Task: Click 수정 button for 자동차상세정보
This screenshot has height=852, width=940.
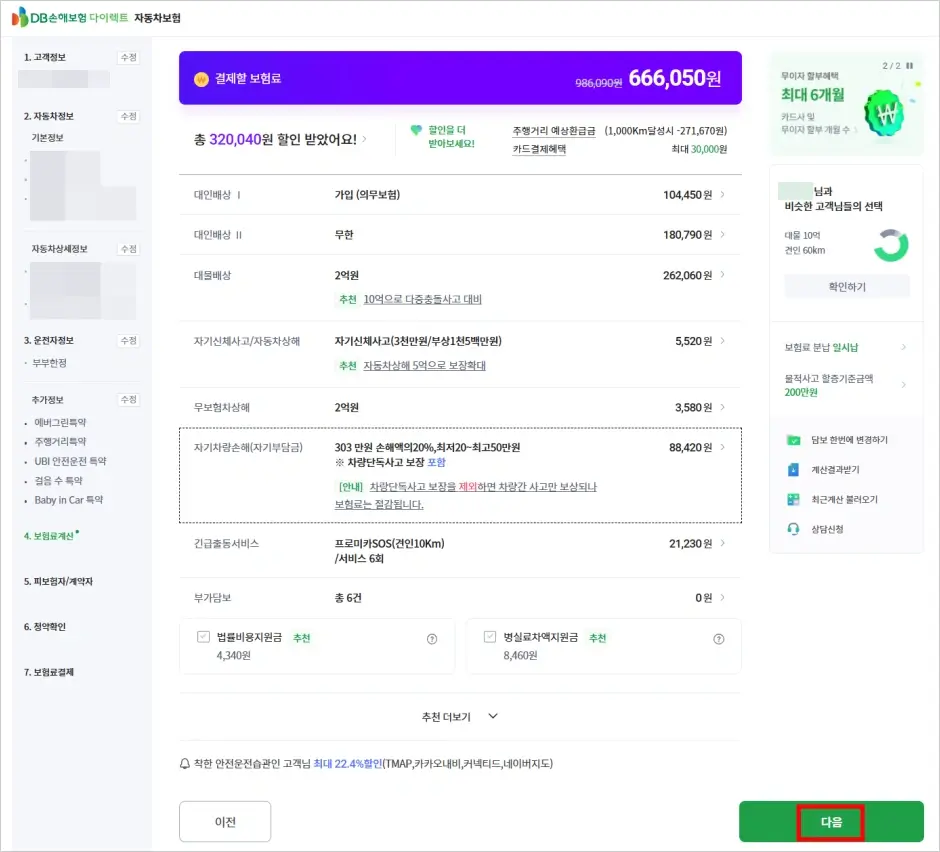Action: [129, 248]
